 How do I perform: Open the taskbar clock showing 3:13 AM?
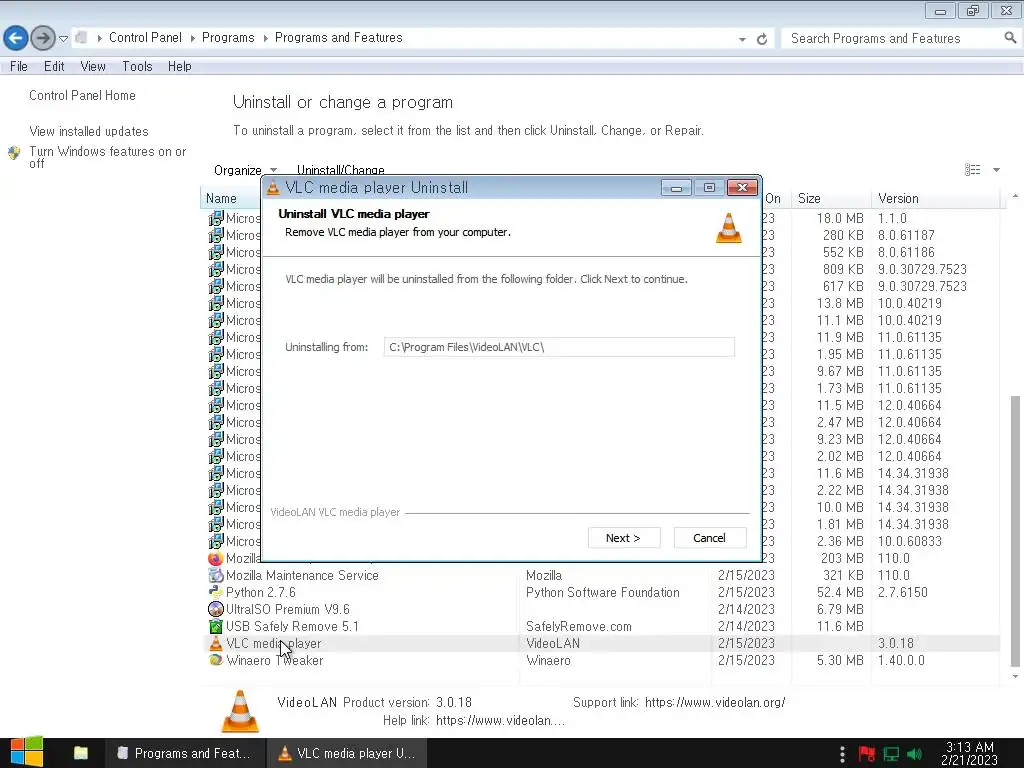click(969, 753)
